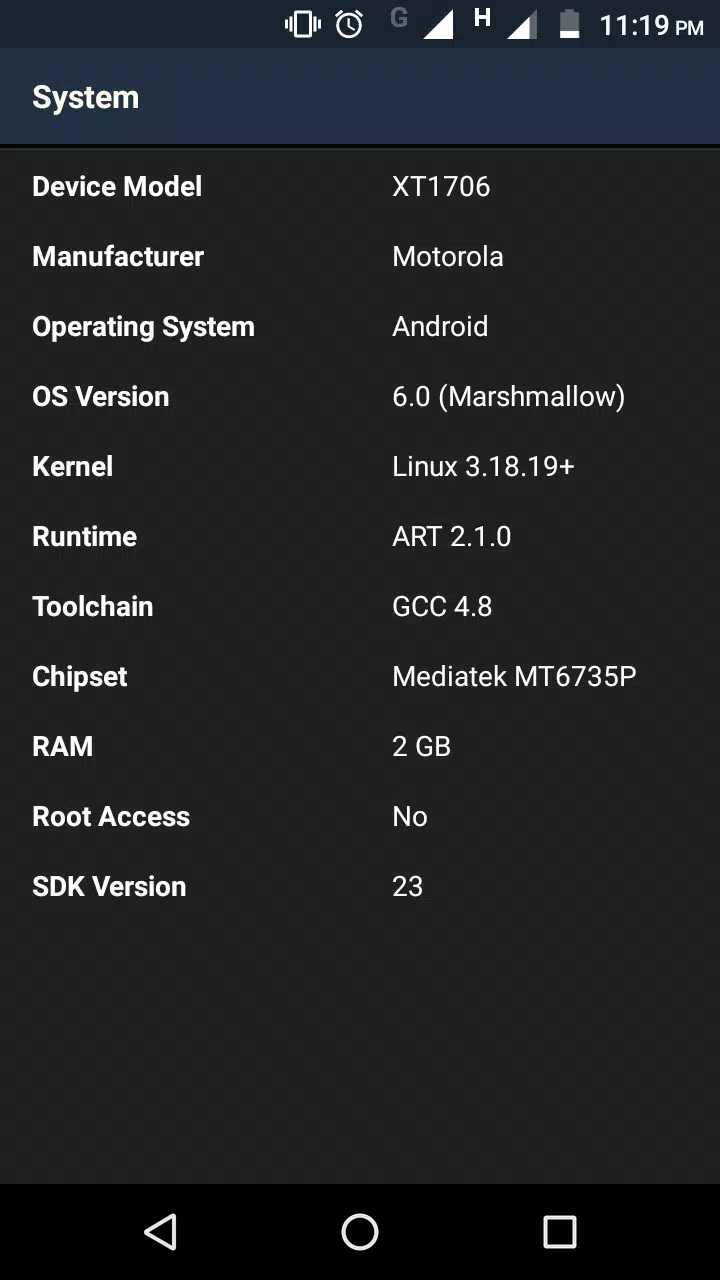Tap the OS Version 6.0 (Marshmallow) value
The image size is (720, 1280).
pos(509,397)
